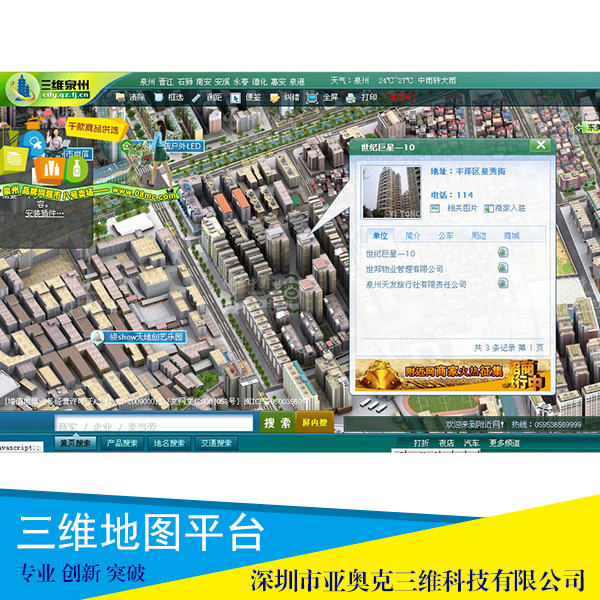This screenshot has width=600, height=600.
Task: Click the 屏内搜 in-screen search button
Action: click(315, 422)
